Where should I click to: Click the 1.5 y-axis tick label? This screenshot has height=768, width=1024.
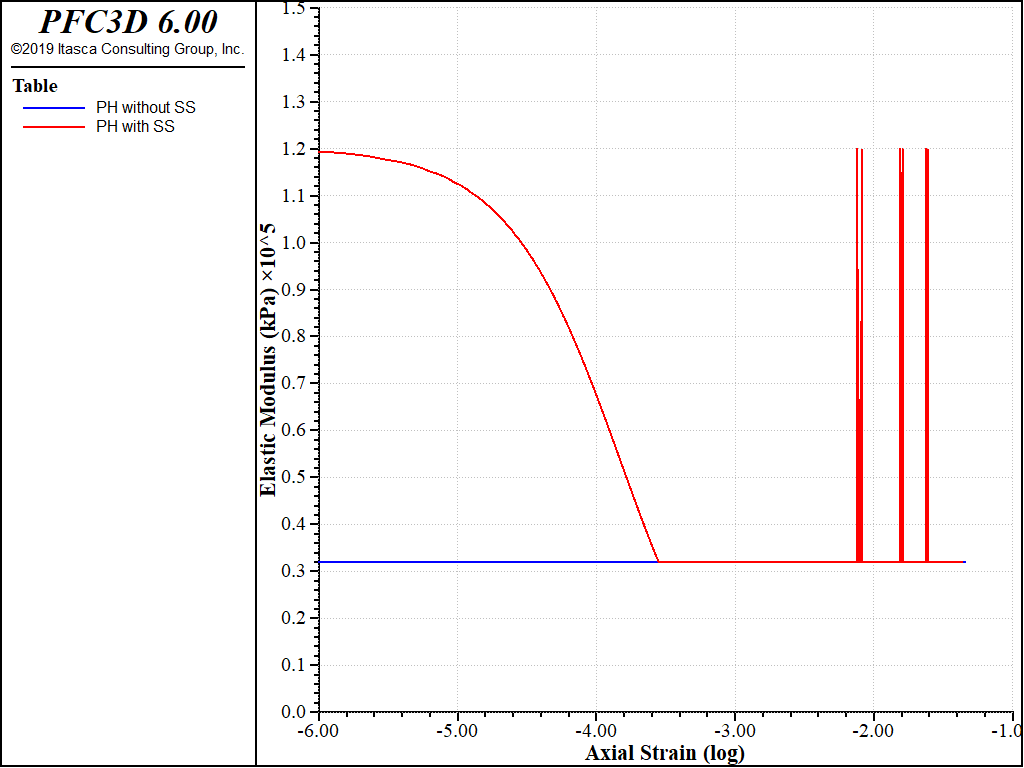[293, 8]
